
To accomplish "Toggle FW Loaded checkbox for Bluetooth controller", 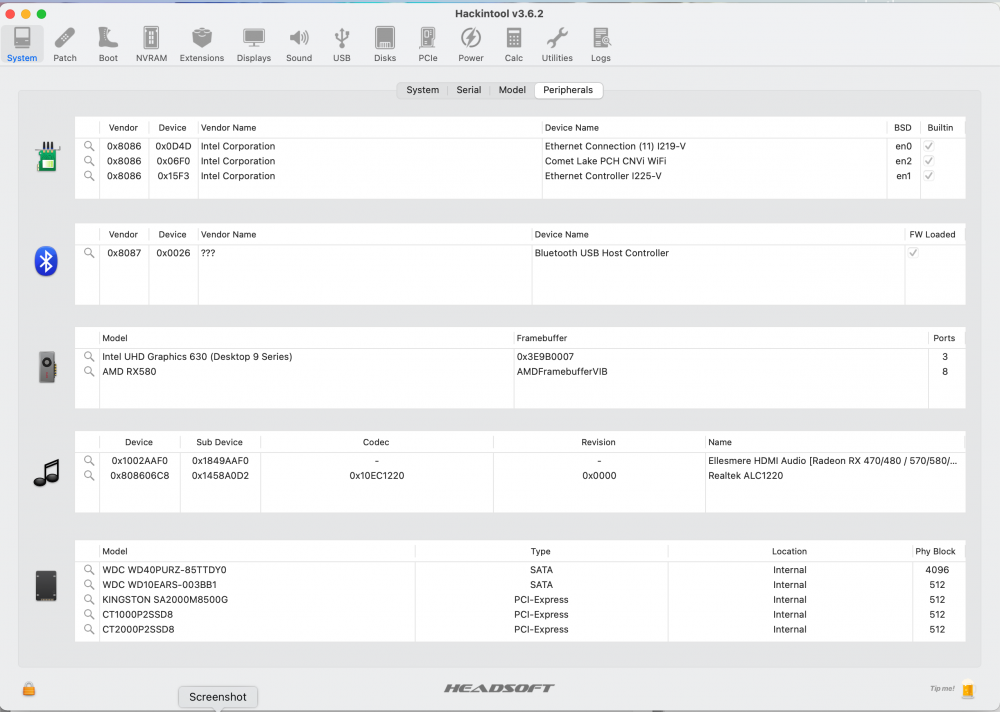I will pyautogui.click(x=913, y=253).
